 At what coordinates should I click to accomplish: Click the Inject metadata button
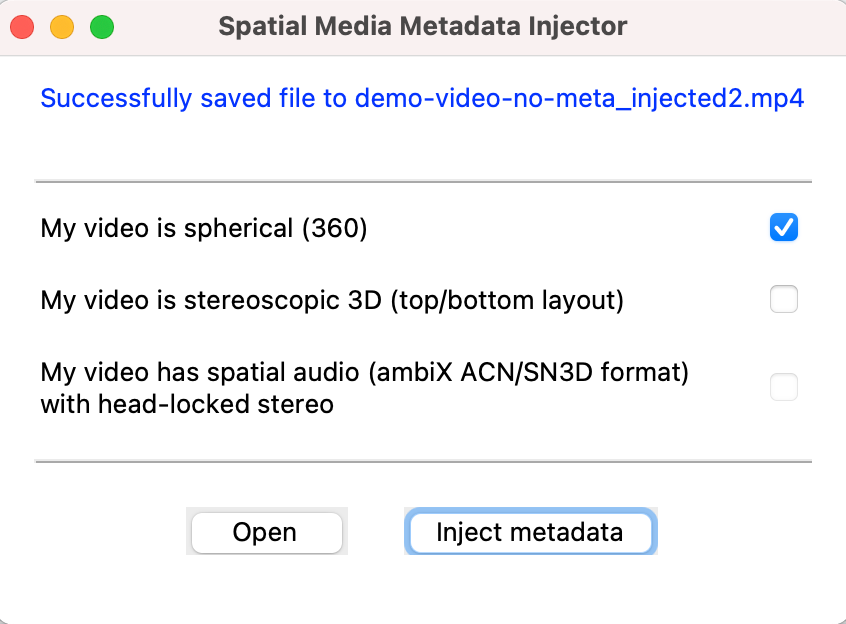[x=529, y=532]
